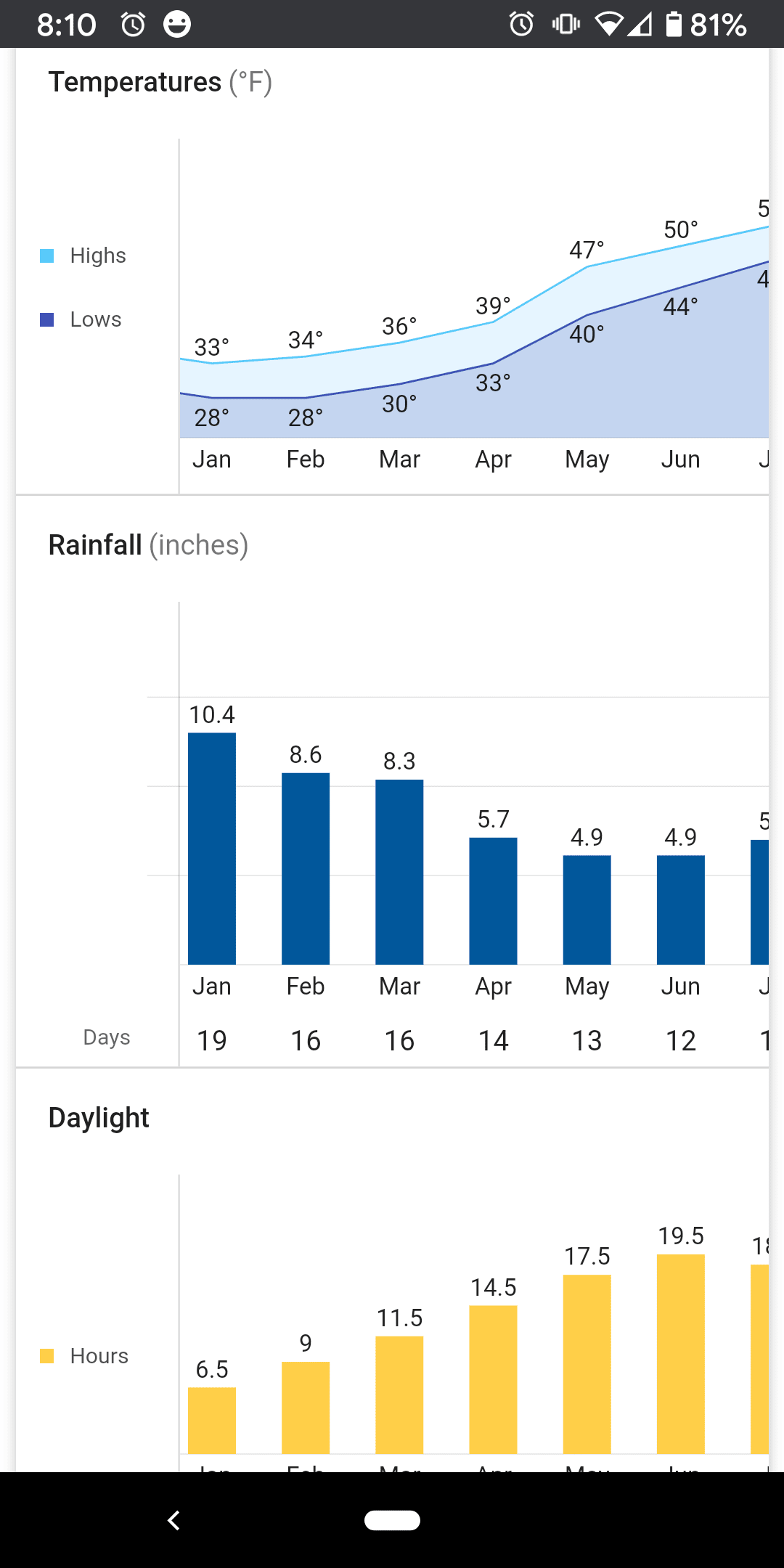Select the April 5.7 rainfall bar
This screenshot has width=784, height=1568.
tap(494, 901)
